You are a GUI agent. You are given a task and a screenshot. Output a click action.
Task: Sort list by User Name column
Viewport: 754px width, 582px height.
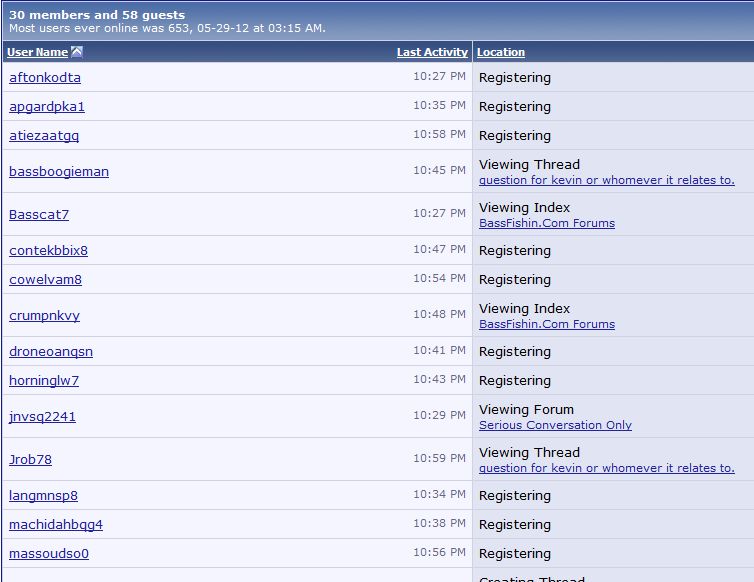(38, 52)
